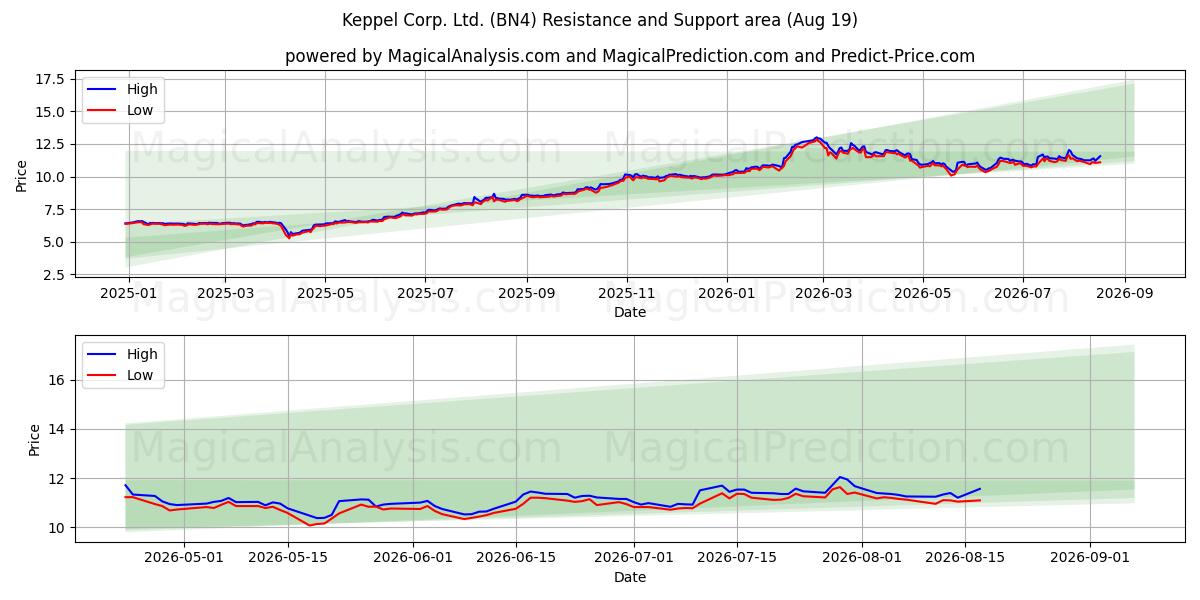
Task: Click the top chart x-axis label '2026-07'
Action: [x=1023, y=295]
